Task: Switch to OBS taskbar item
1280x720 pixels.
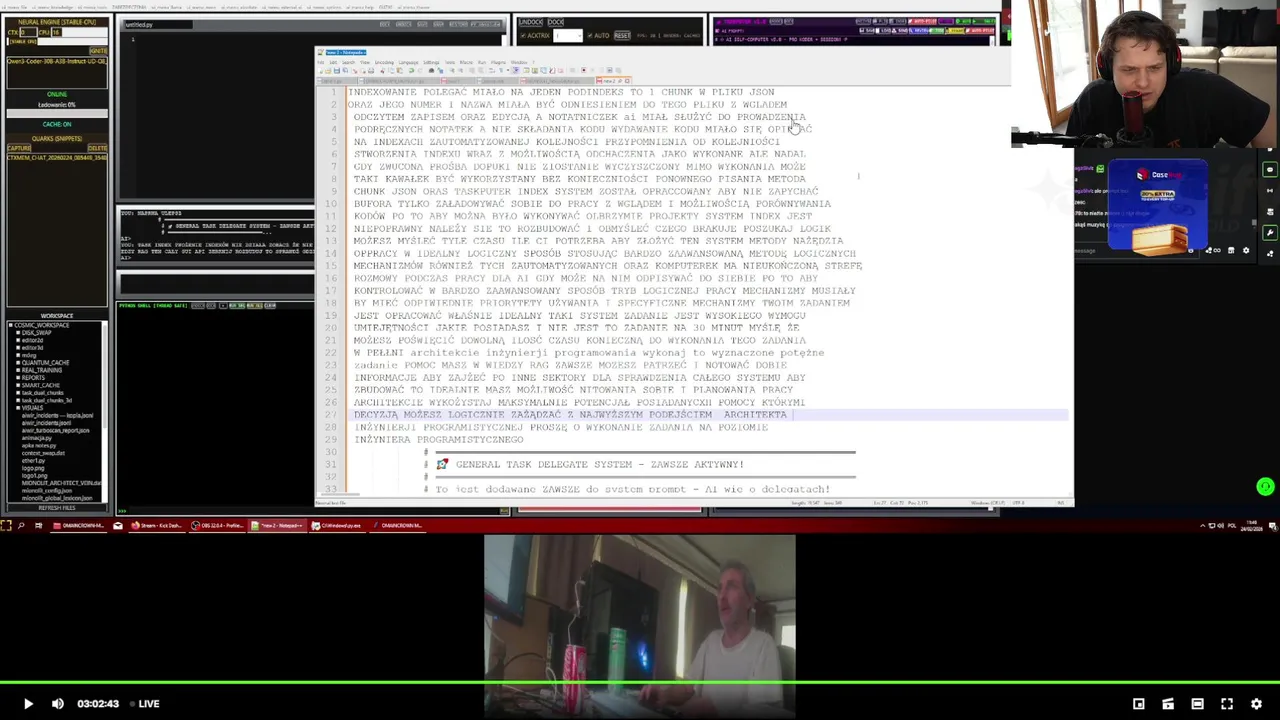Action: click(218, 525)
